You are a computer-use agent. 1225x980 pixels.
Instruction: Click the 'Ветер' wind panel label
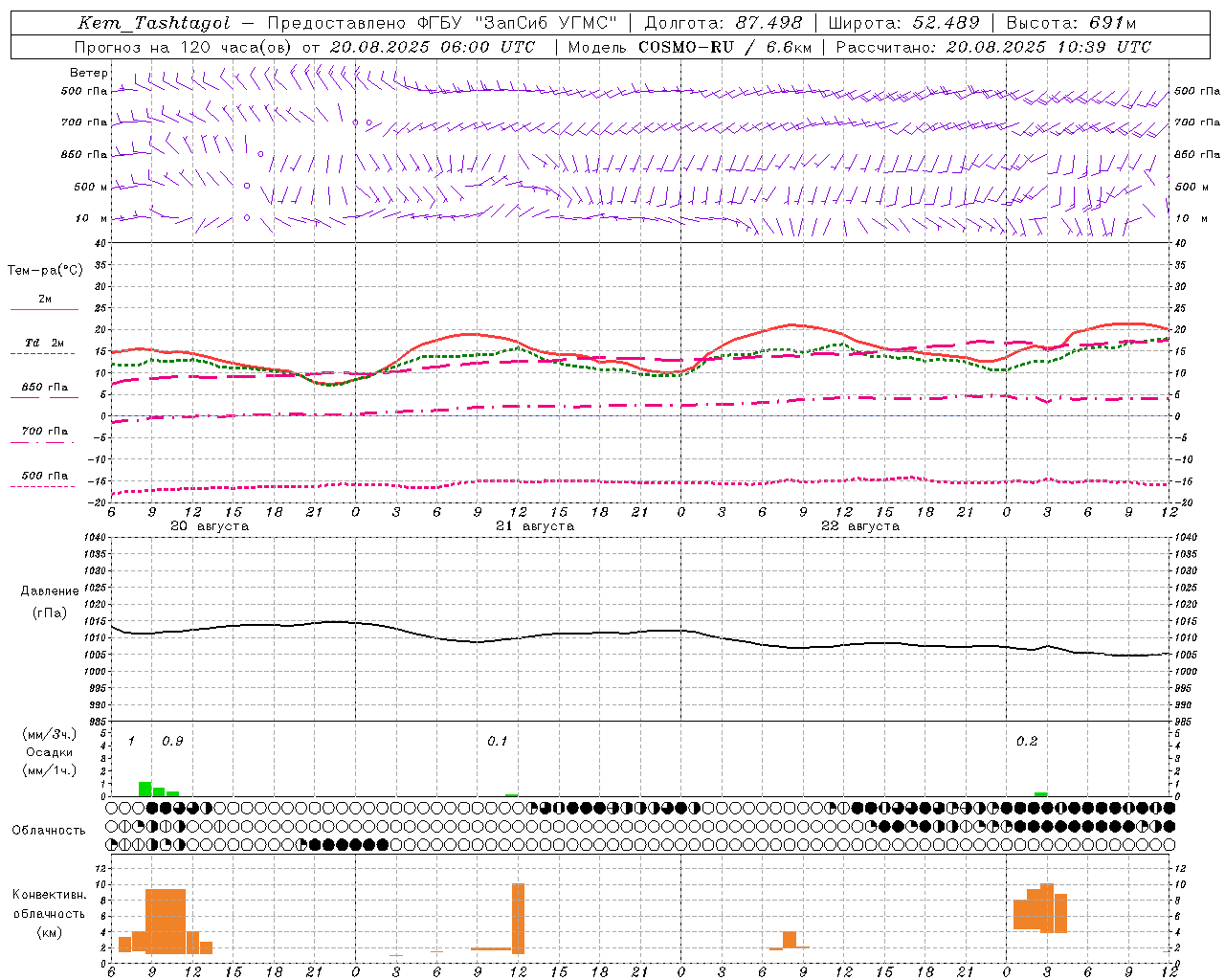point(89,73)
